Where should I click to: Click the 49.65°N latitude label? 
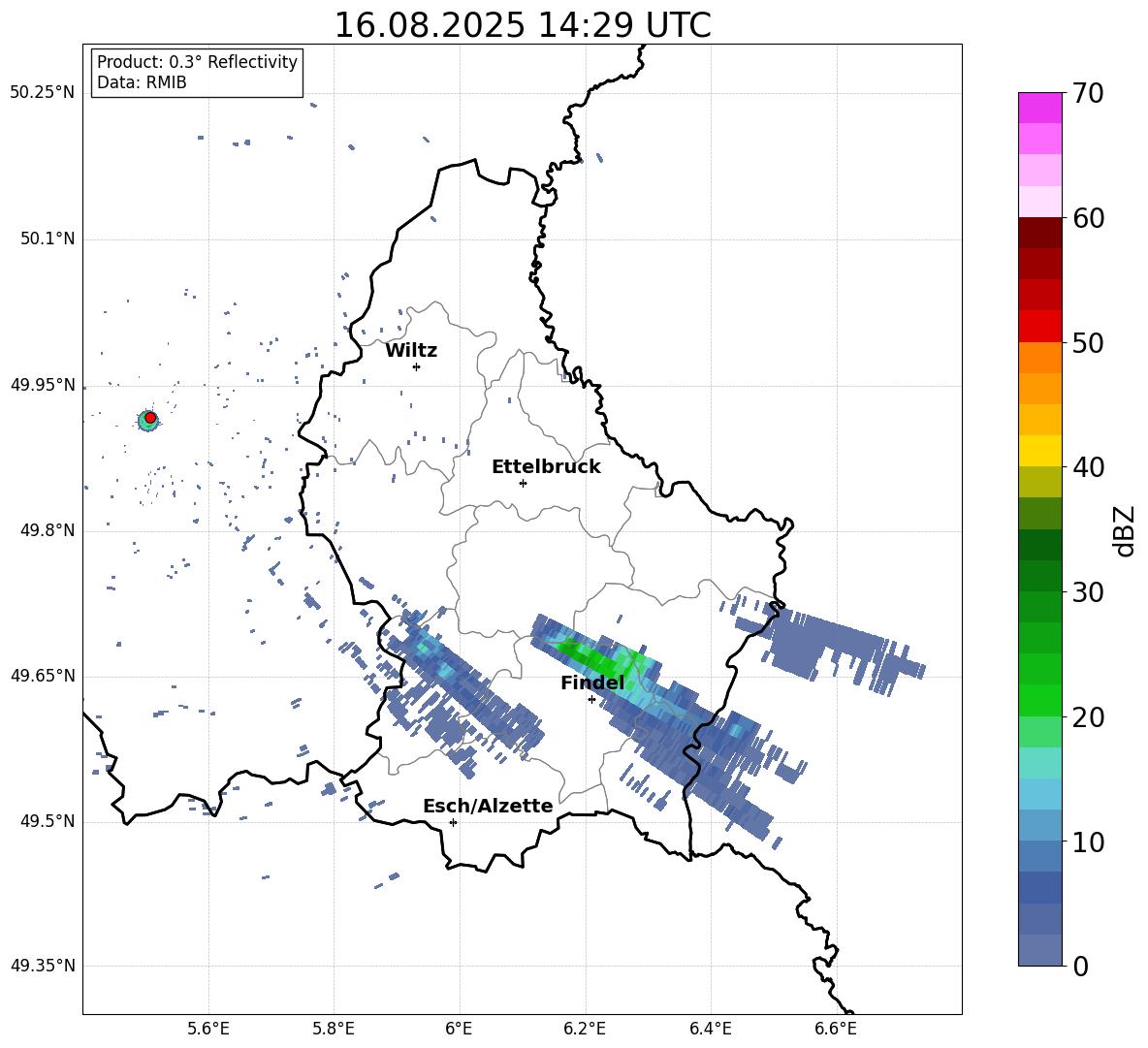point(43,675)
